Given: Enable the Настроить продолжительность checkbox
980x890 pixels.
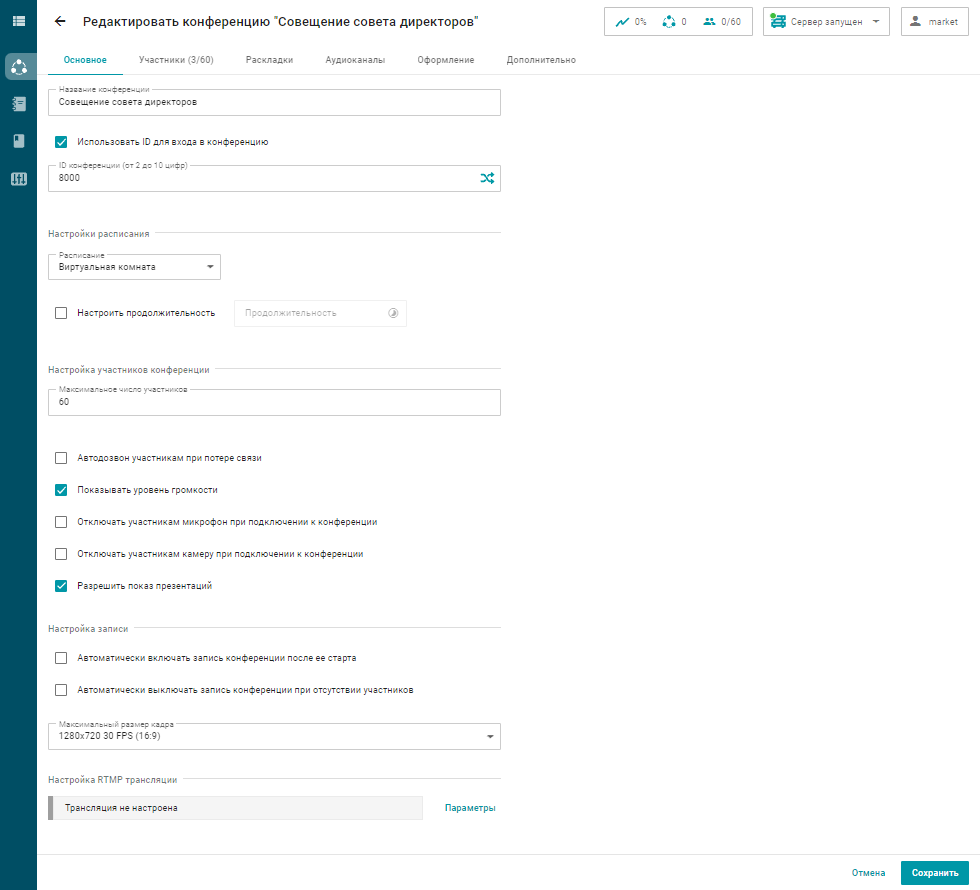Looking at the screenshot, I should click(61, 313).
